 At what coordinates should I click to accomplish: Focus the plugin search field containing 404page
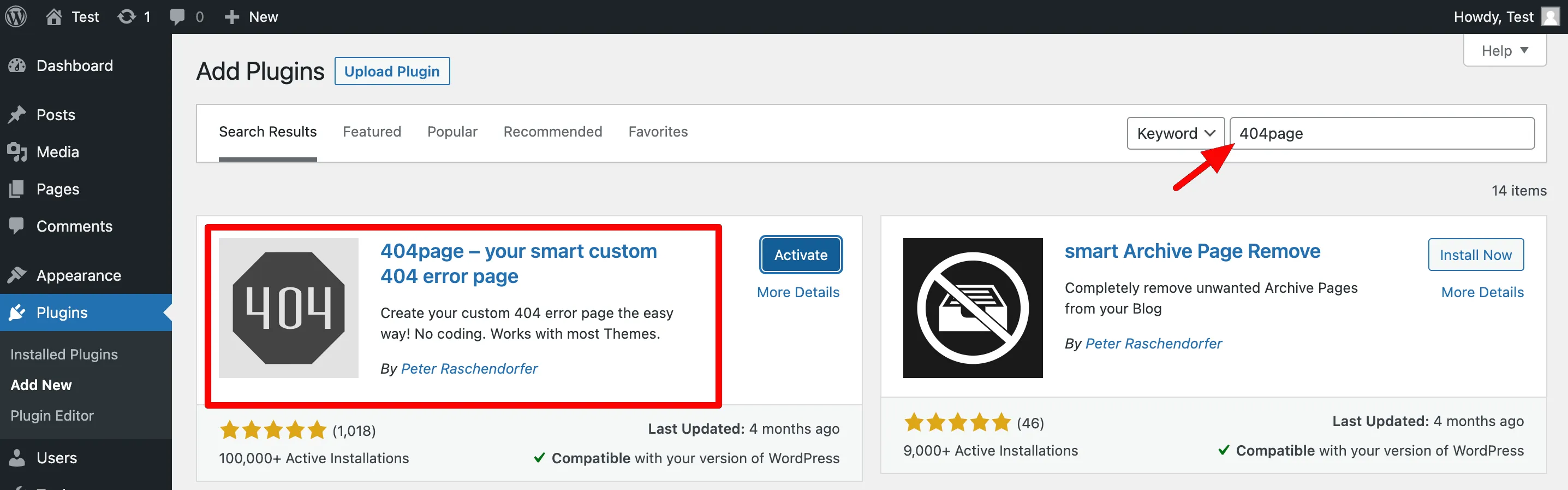(x=1382, y=133)
